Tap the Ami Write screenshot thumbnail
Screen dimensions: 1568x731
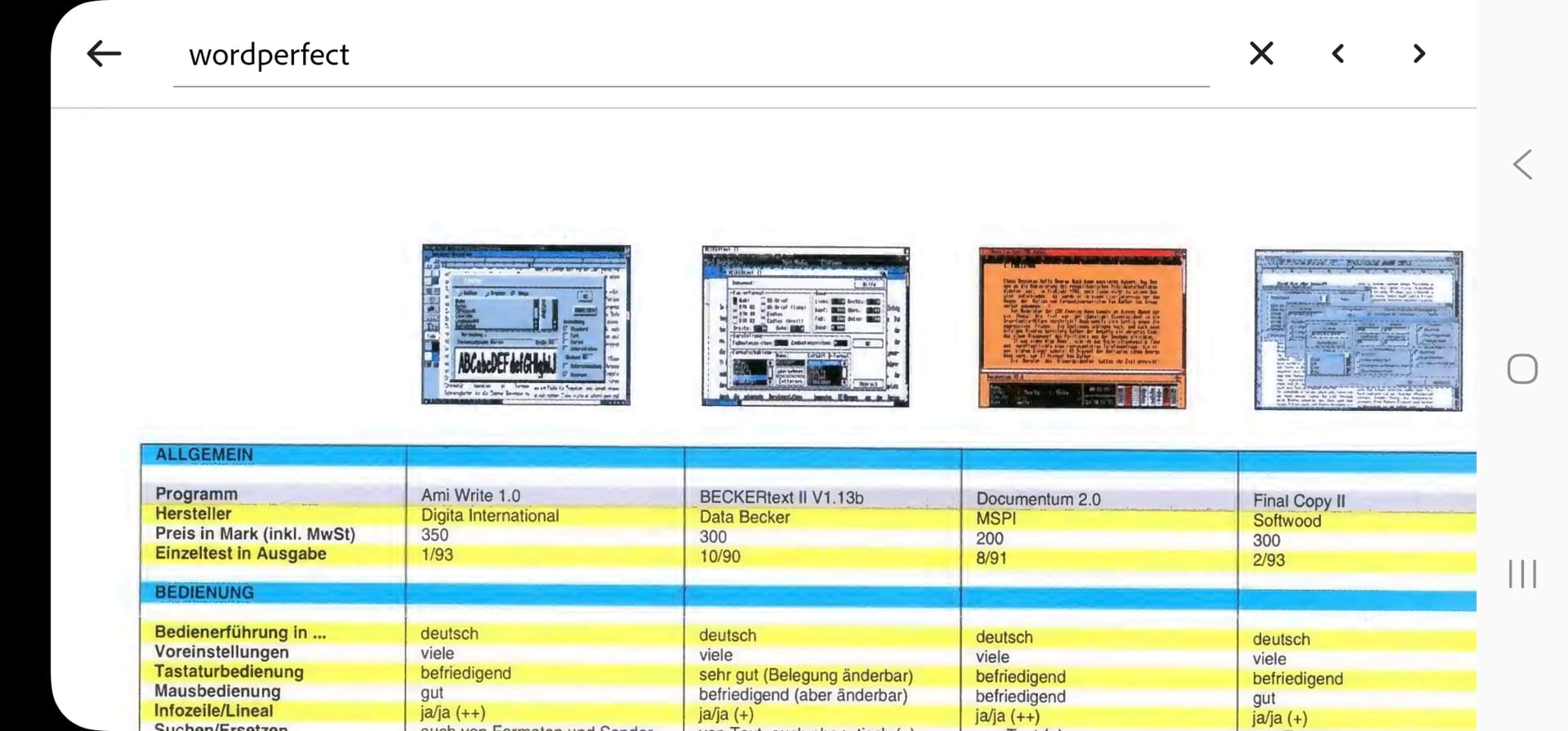[526, 324]
